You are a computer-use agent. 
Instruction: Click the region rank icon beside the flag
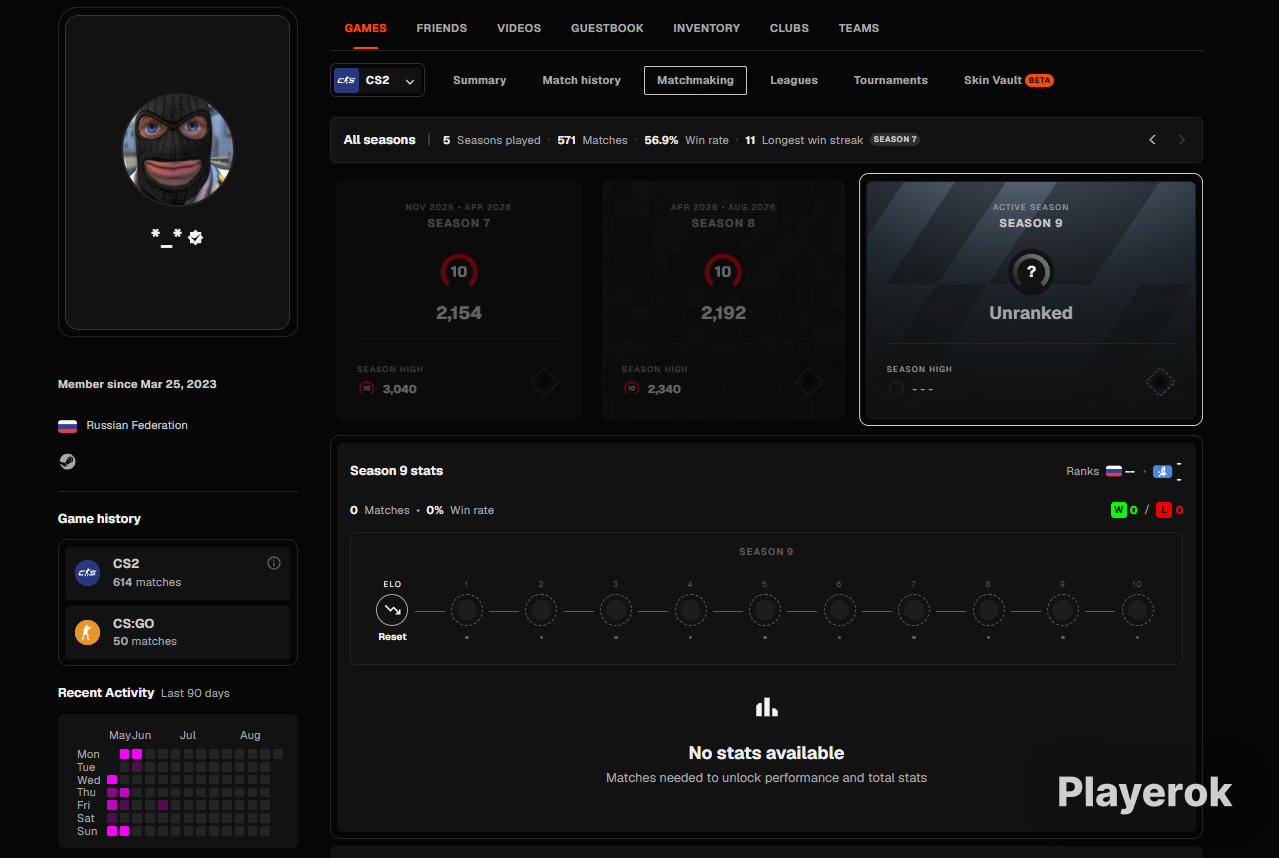1162,471
